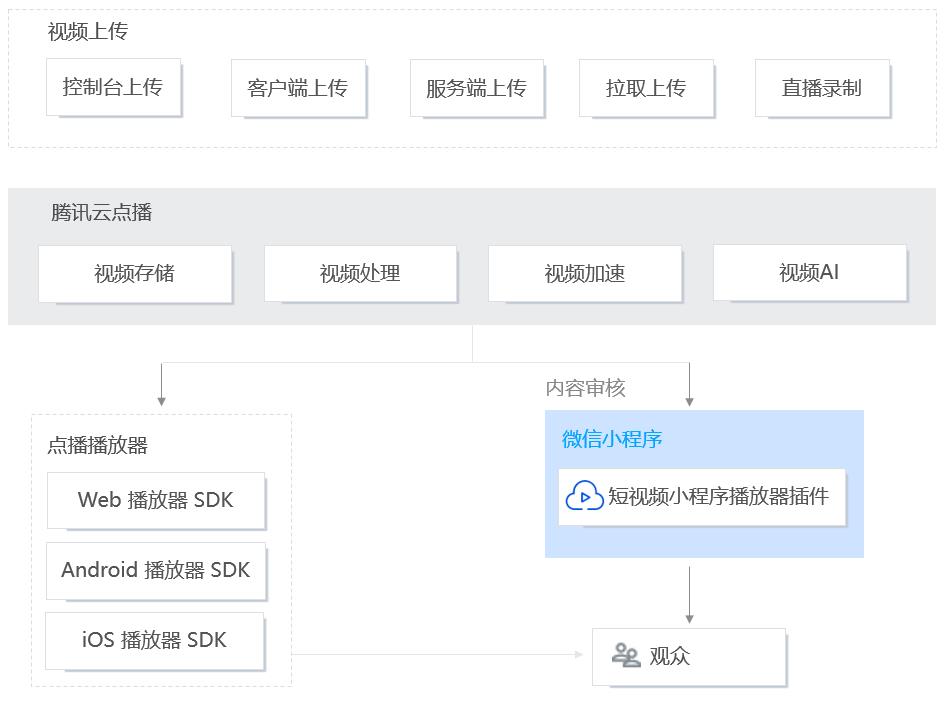Image resolution: width=949 pixels, height=707 pixels.
Task: Click the 内容审核 label
Action: click(x=585, y=388)
